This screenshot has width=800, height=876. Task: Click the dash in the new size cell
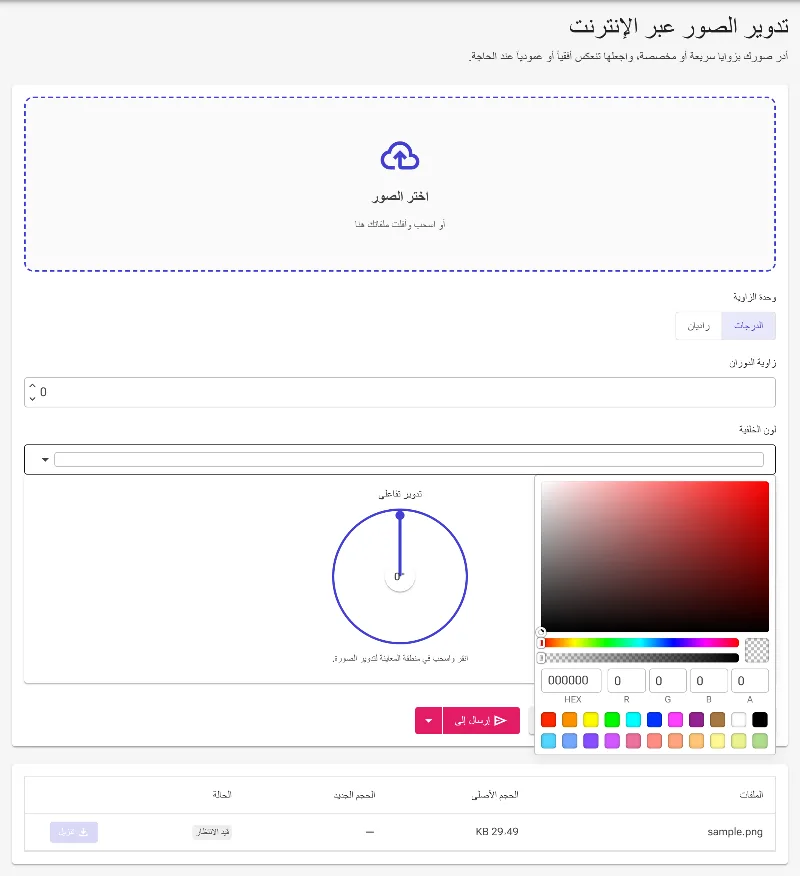point(370,832)
